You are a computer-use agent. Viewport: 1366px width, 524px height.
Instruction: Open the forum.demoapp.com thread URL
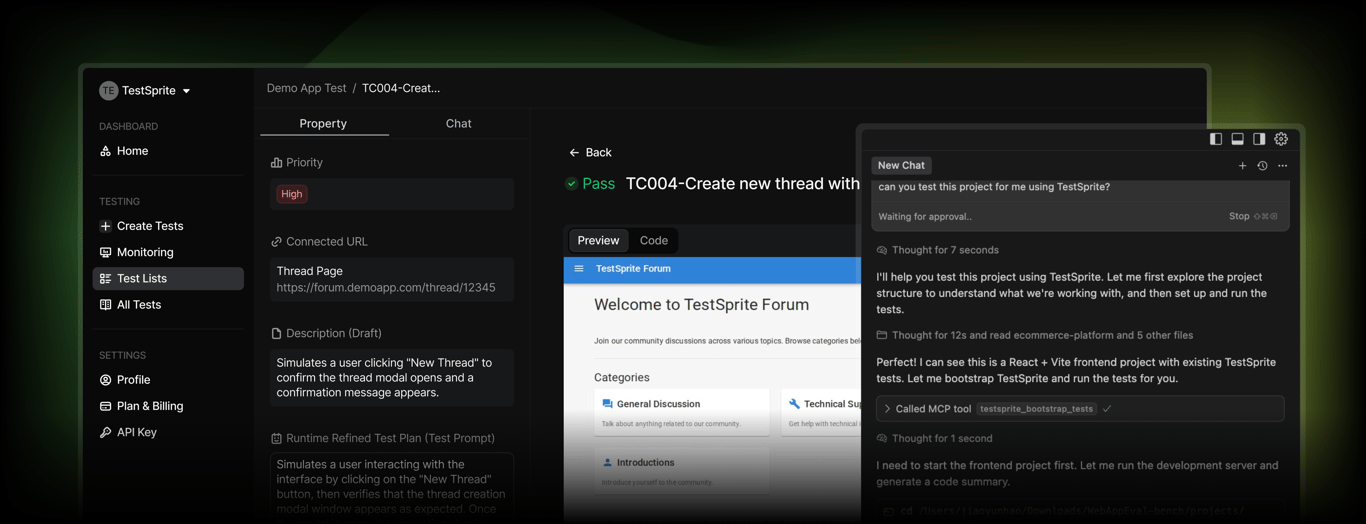click(386, 287)
